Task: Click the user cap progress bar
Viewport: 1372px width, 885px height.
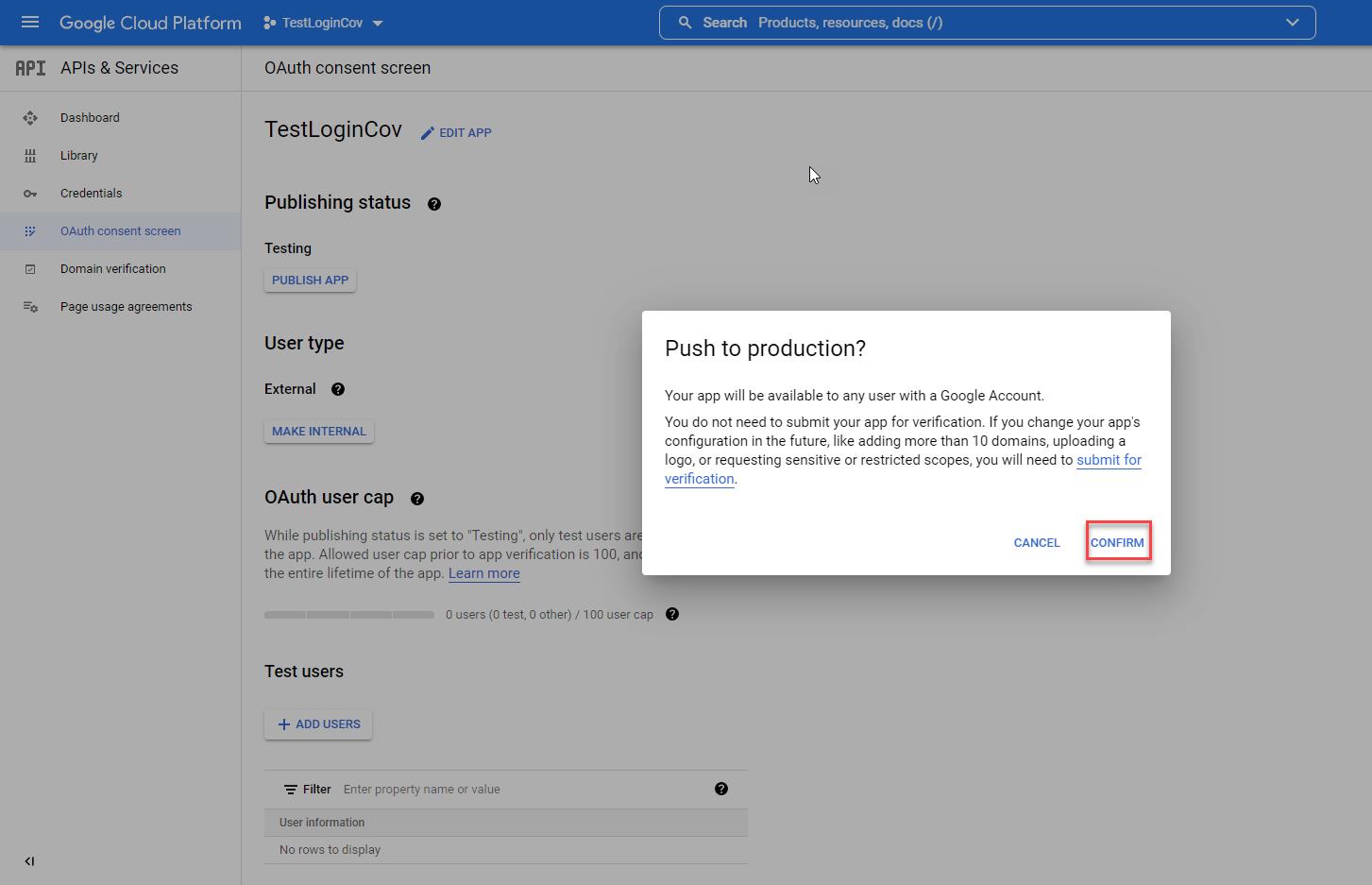Action: (x=349, y=615)
